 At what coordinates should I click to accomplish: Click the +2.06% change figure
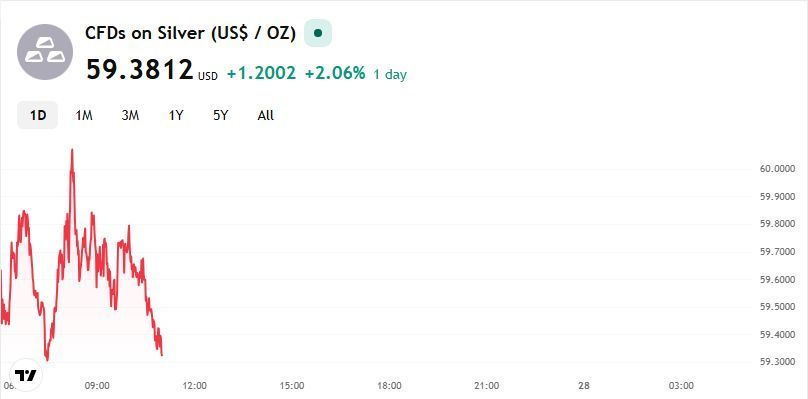[335, 74]
